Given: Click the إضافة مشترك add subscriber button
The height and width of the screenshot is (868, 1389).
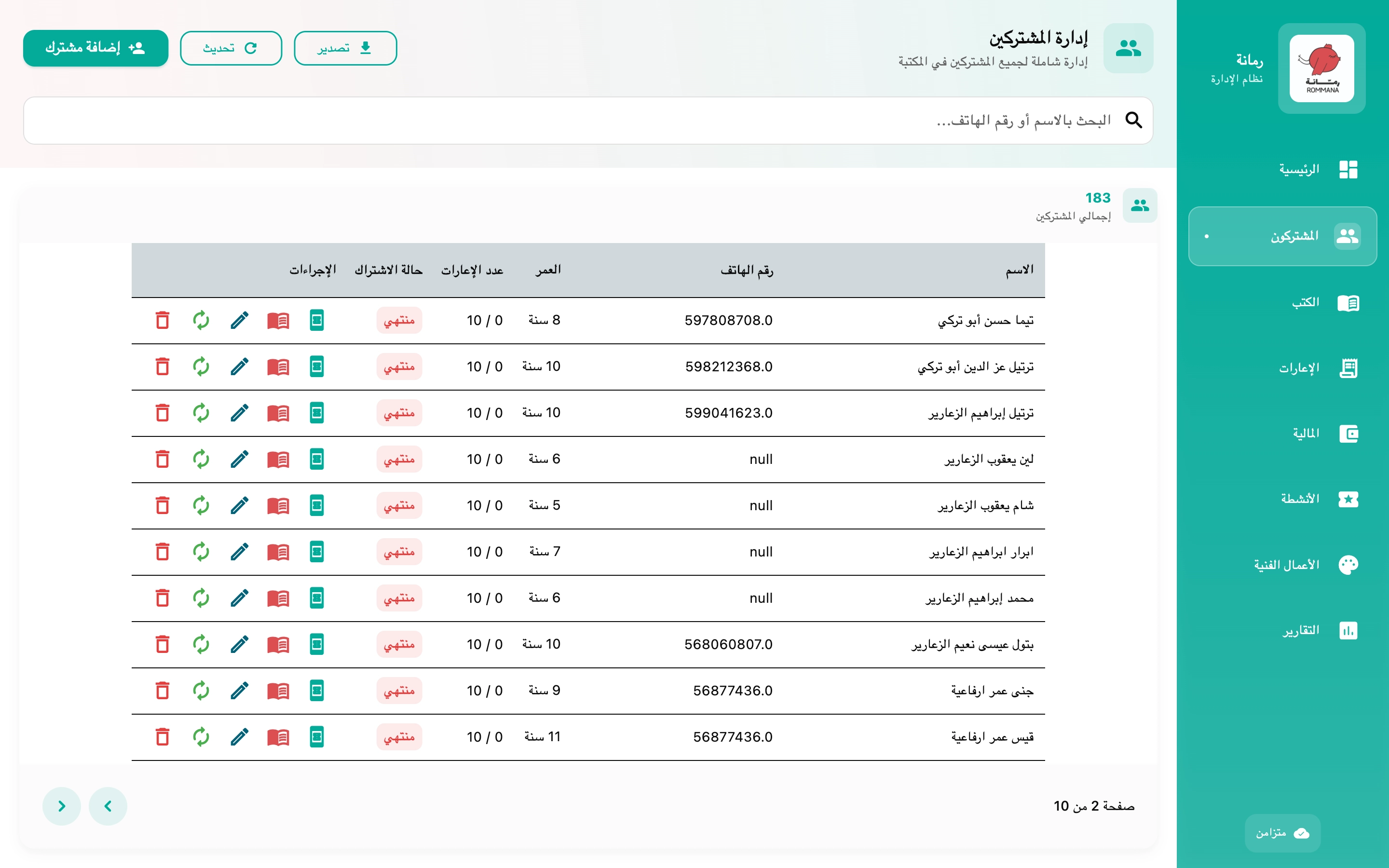Looking at the screenshot, I should (x=95, y=48).
